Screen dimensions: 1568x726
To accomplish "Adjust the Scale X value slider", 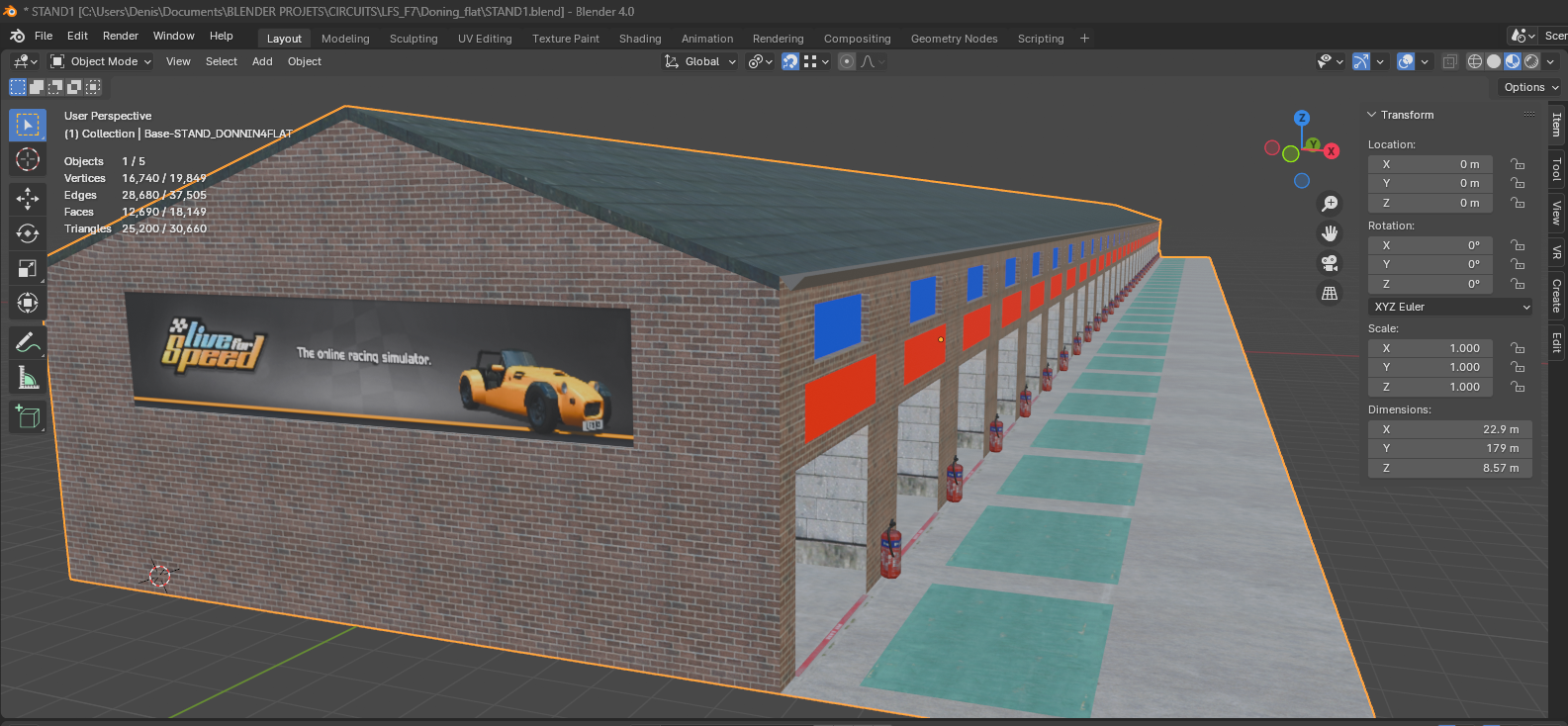I will pyautogui.click(x=1430, y=348).
